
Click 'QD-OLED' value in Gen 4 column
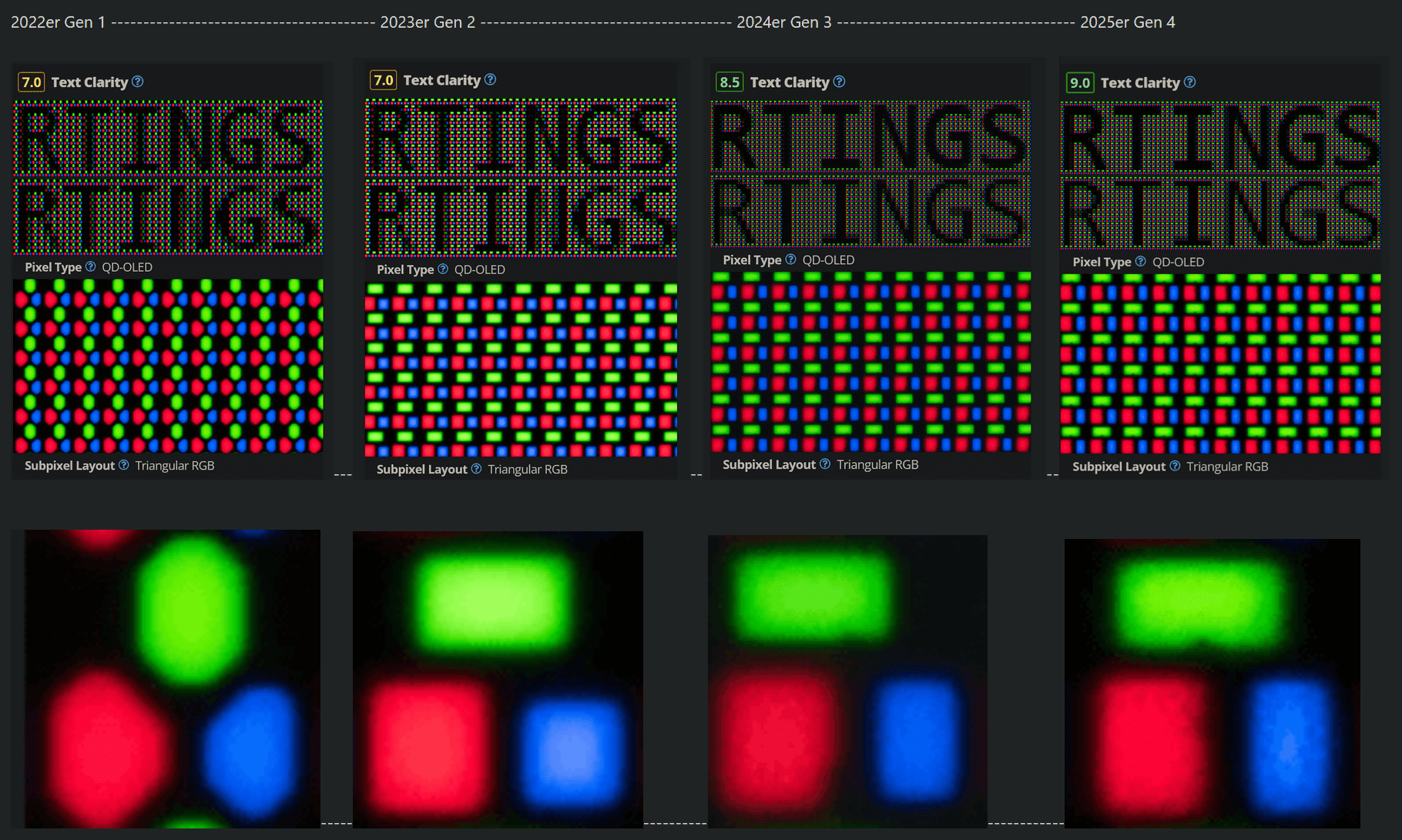click(1178, 262)
